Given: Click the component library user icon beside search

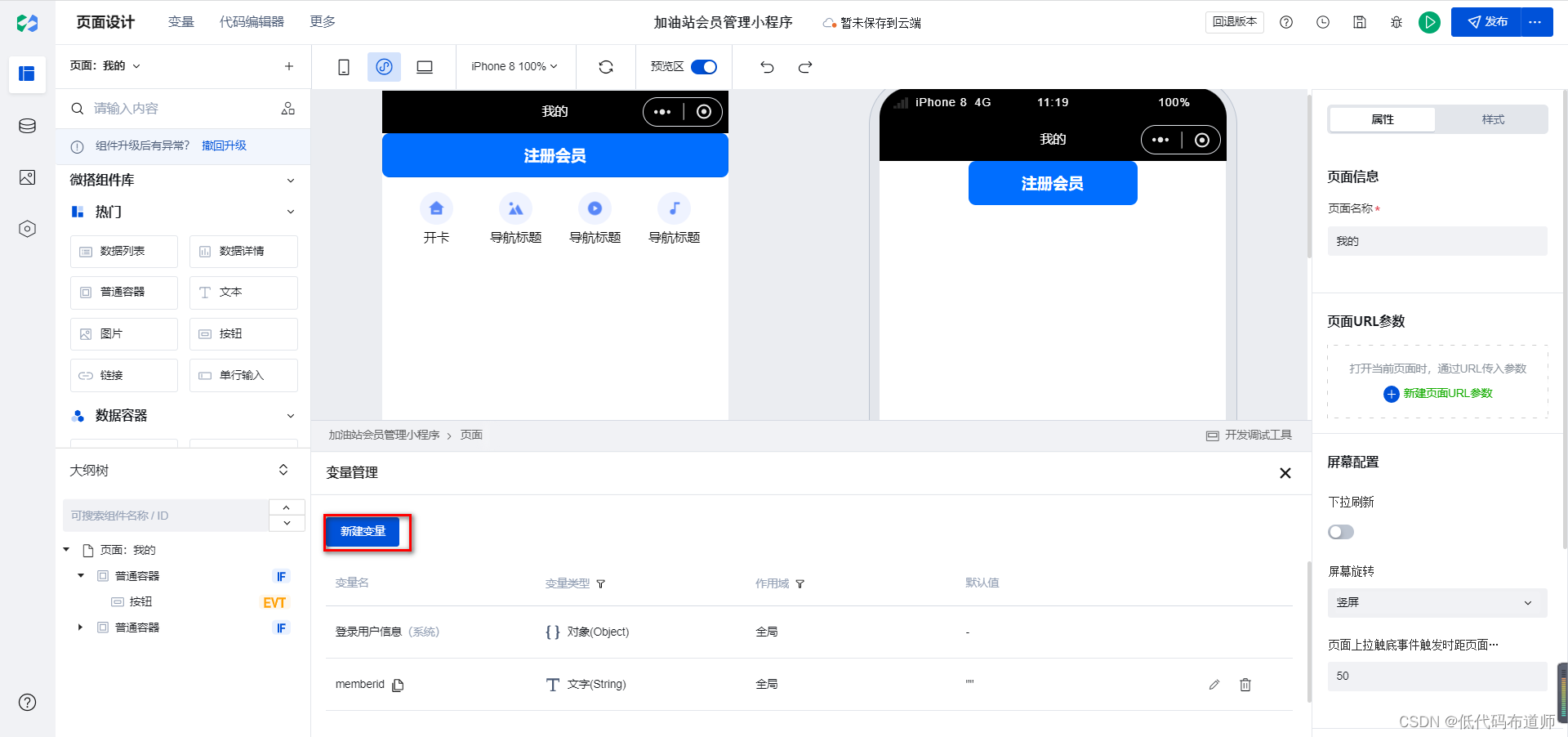Looking at the screenshot, I should click(x=288, y=108).
